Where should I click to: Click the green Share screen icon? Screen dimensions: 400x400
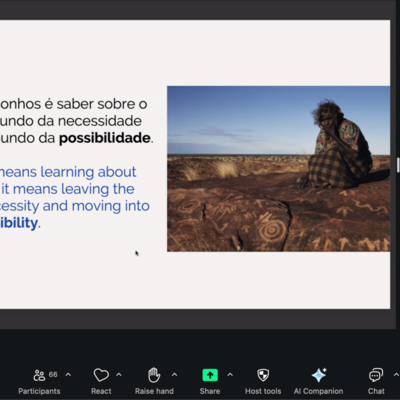point(210,375)
